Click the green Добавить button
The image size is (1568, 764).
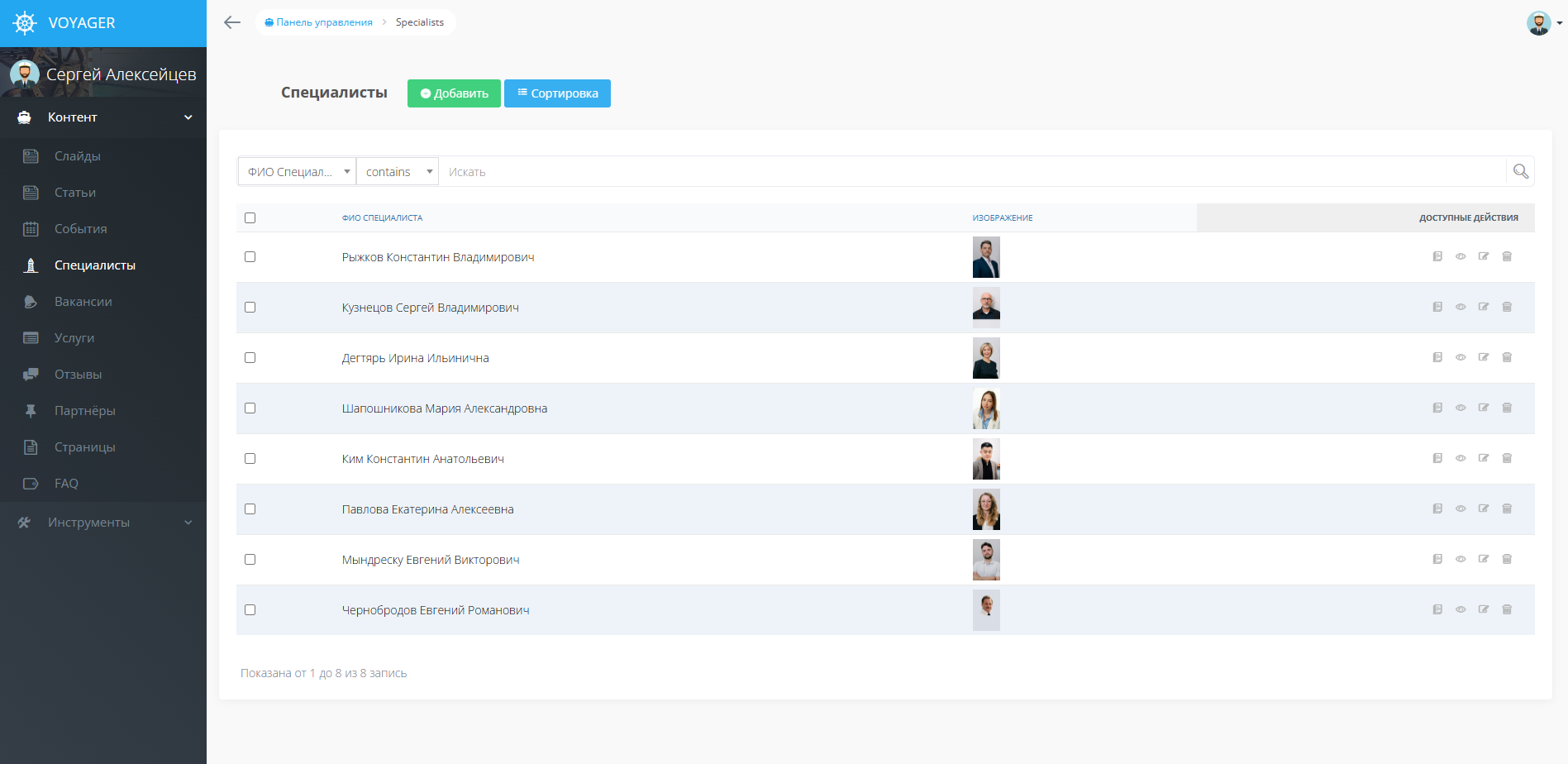click(454, 93)
